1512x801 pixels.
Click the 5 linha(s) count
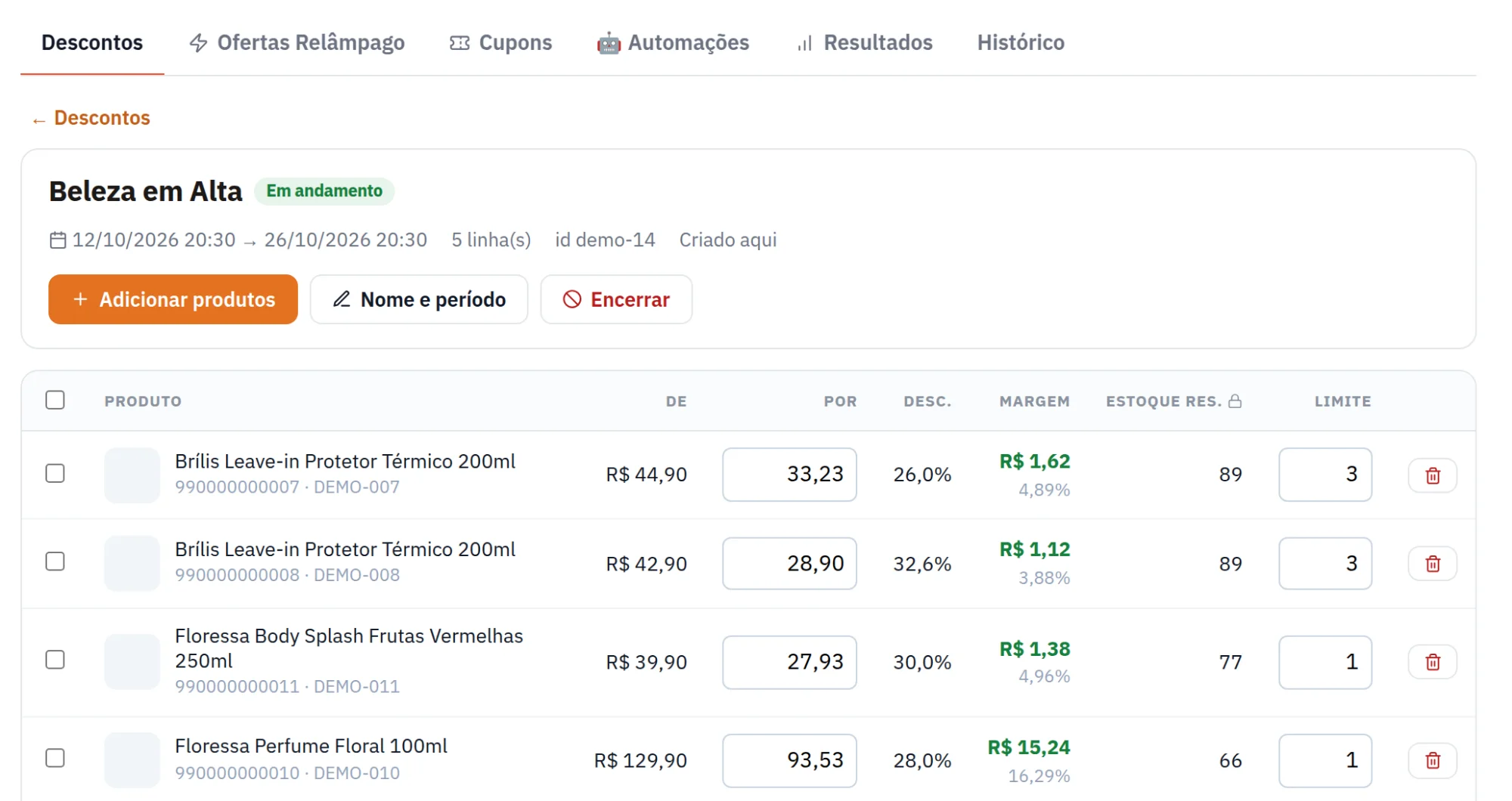coord(491,240)
